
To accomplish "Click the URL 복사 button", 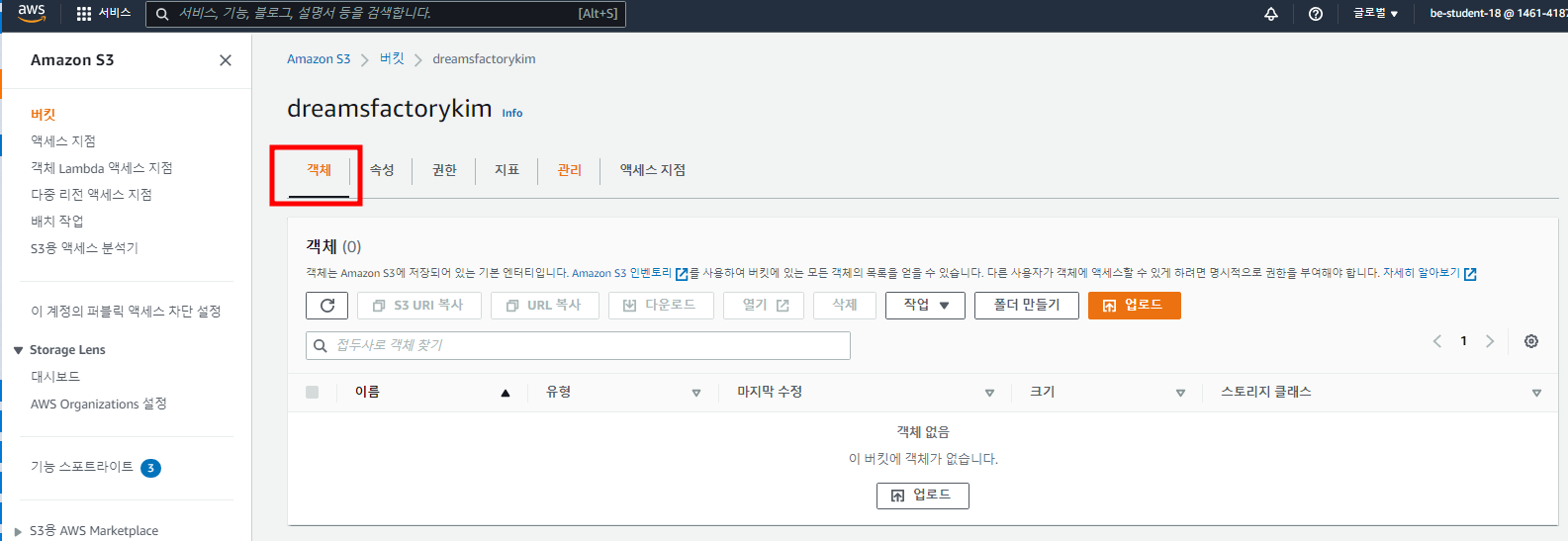I will click(544, 306).
